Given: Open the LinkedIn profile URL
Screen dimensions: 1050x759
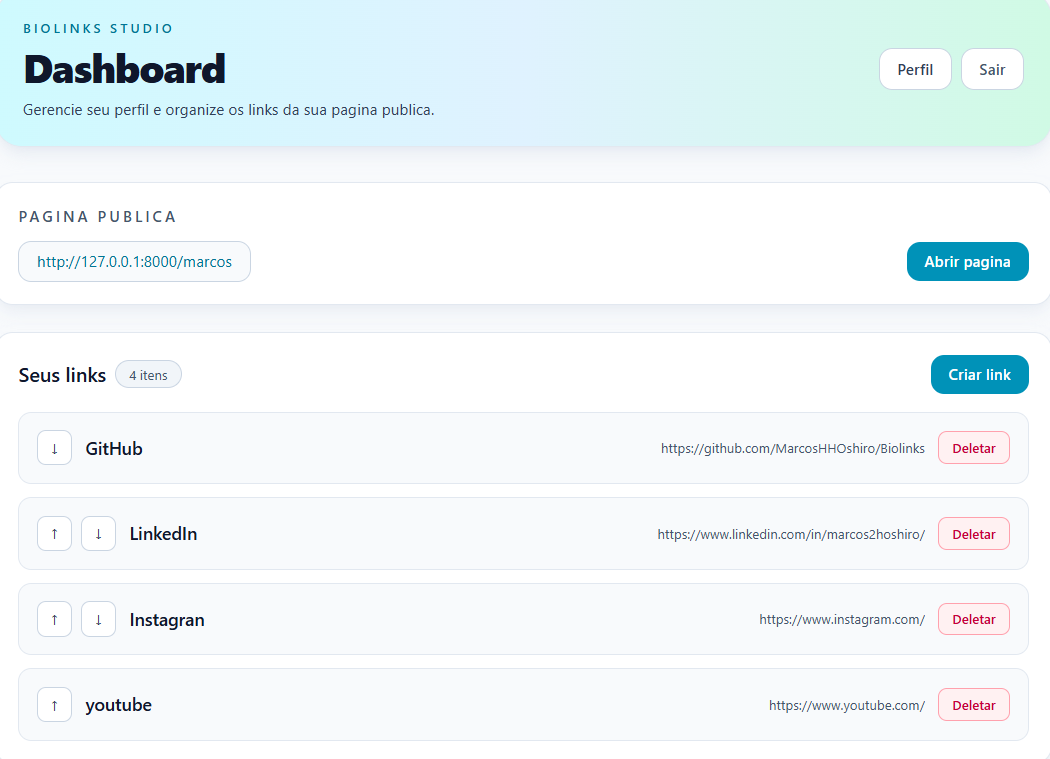Looking at the screenshot, I should 790,535.
